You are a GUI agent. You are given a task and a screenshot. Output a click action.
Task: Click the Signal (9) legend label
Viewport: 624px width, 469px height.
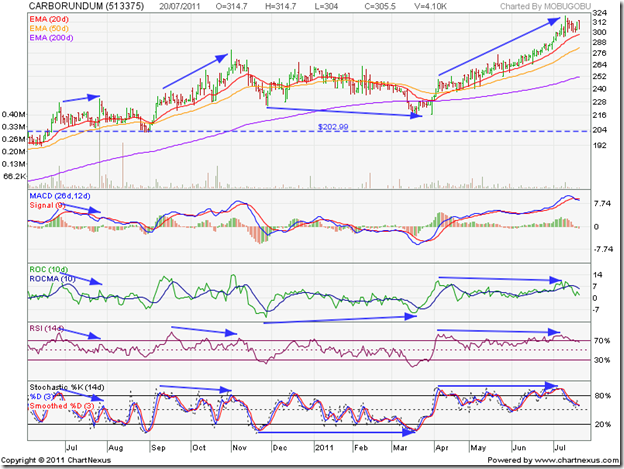coord(47,205)
